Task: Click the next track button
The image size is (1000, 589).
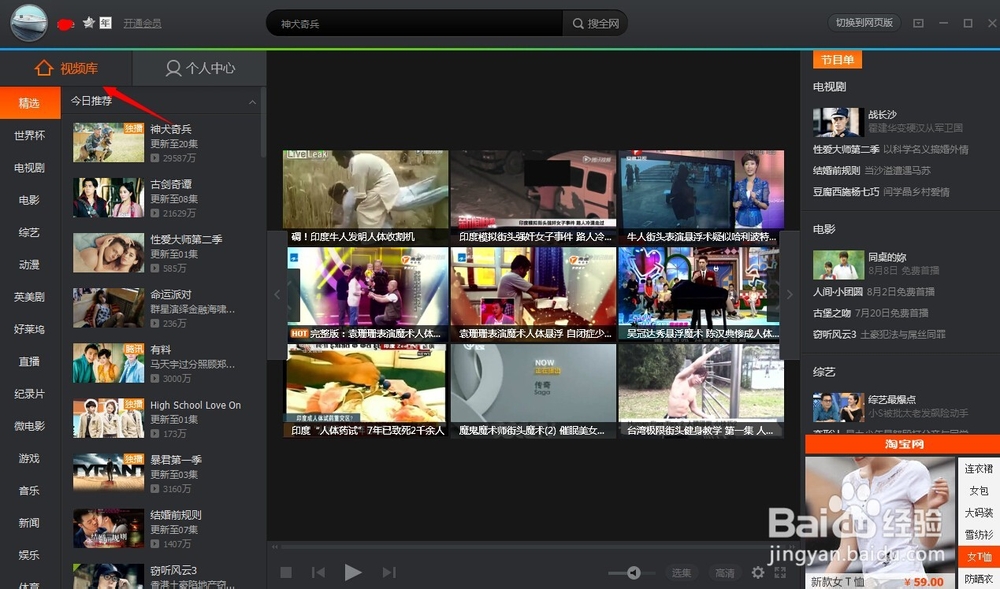Action: tap(389, 572)
